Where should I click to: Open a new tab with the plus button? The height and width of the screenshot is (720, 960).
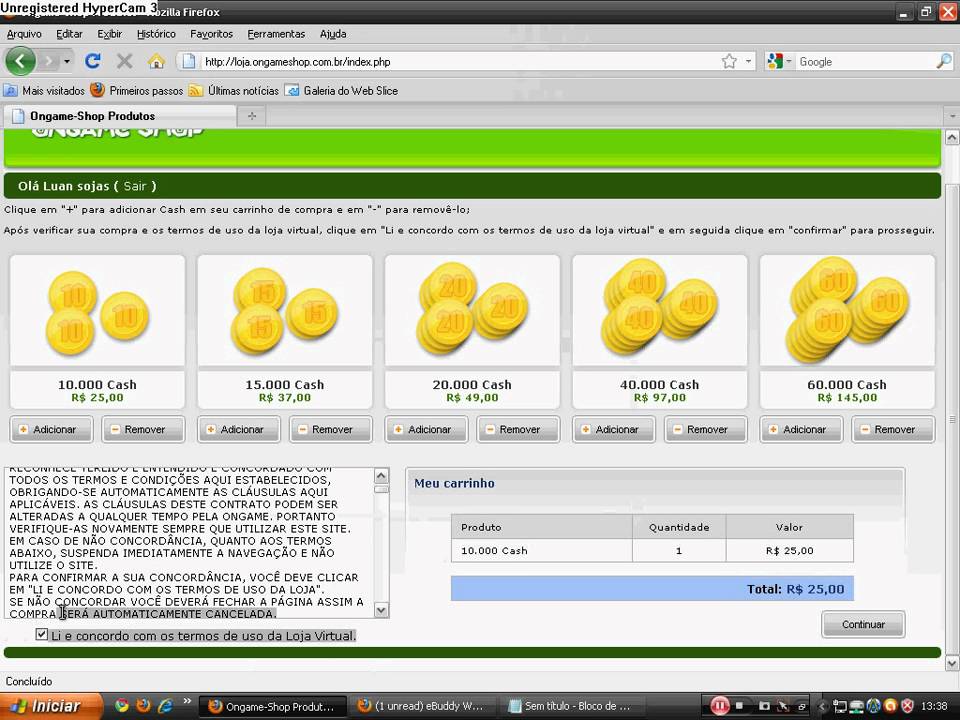[252, 116]
